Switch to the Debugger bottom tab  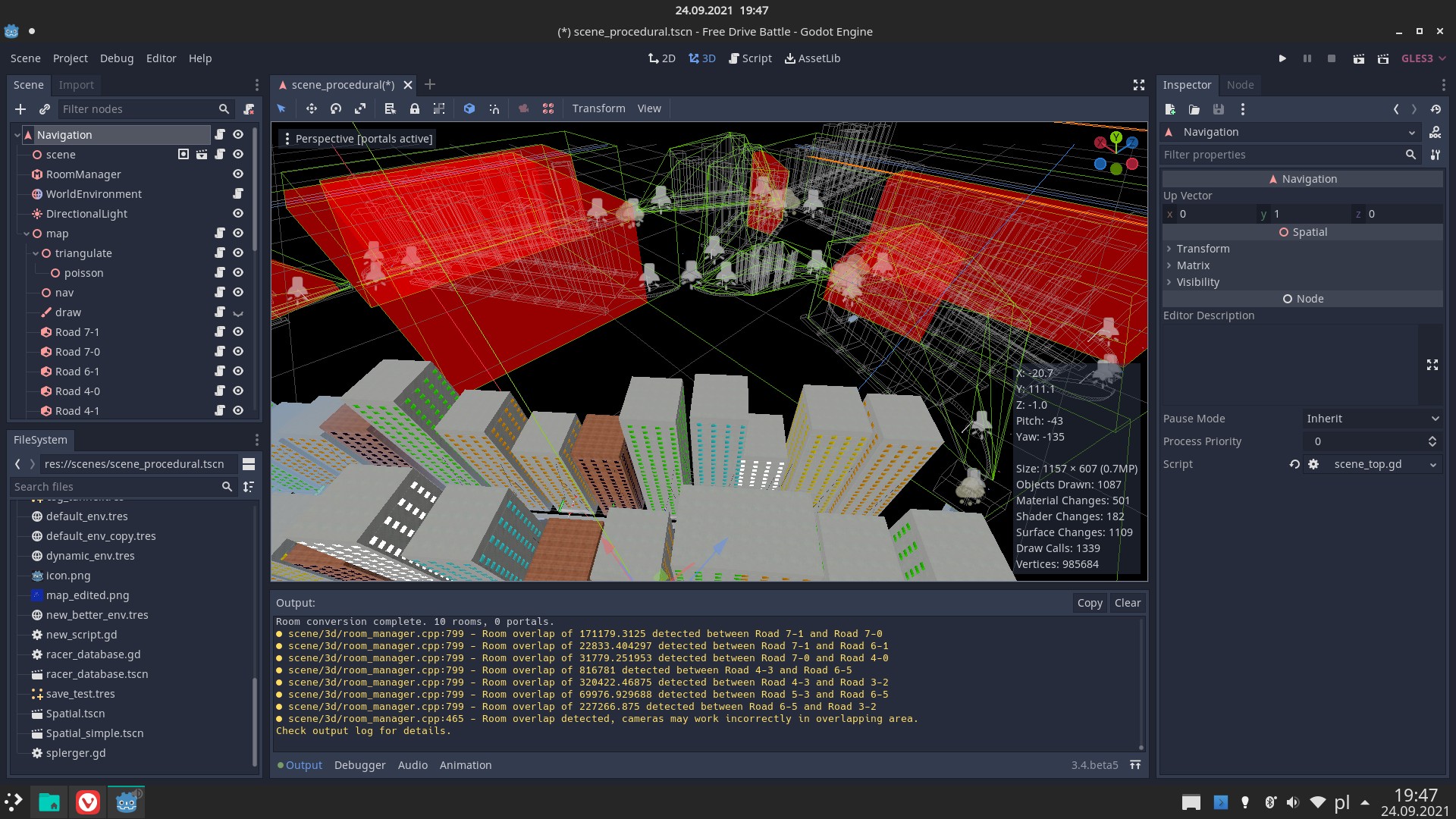(359, 765)
